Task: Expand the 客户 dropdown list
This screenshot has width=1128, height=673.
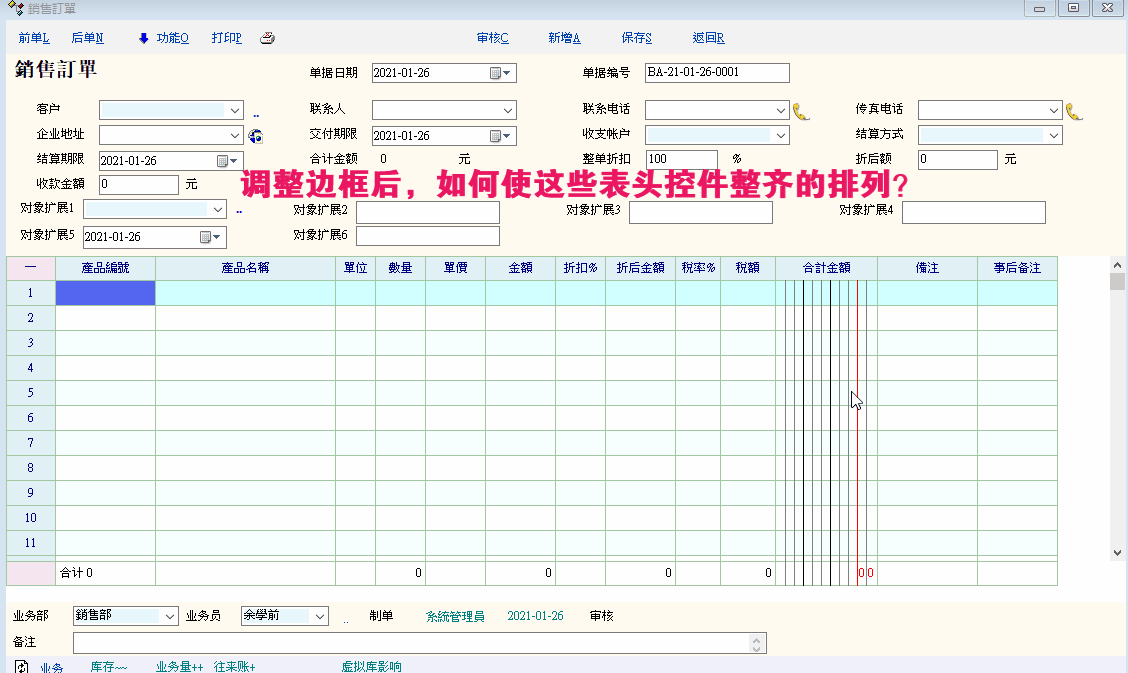Action: click(x=235, y=110)
